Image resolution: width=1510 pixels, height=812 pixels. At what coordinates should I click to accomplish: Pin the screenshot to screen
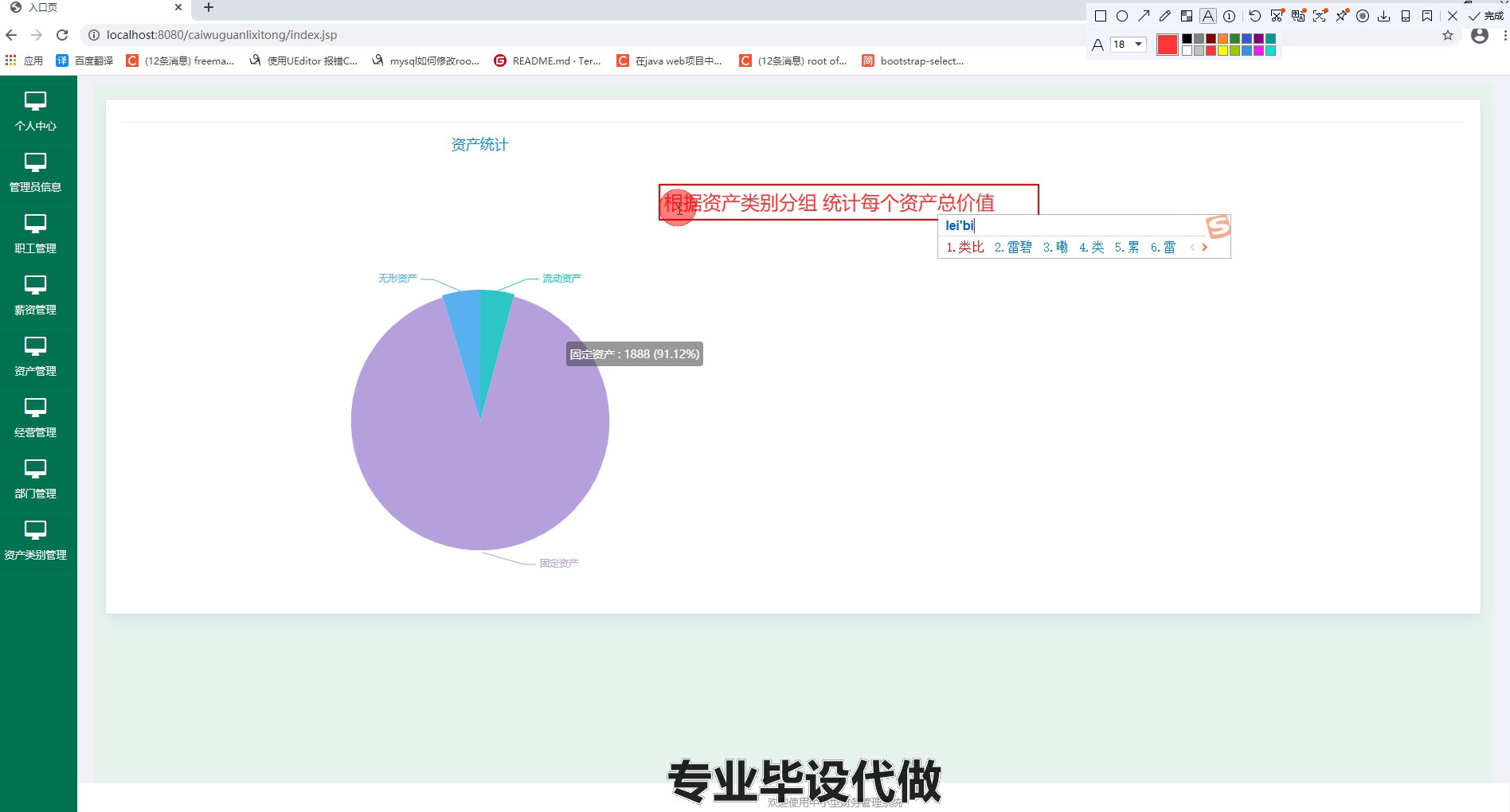[1342, 16]
